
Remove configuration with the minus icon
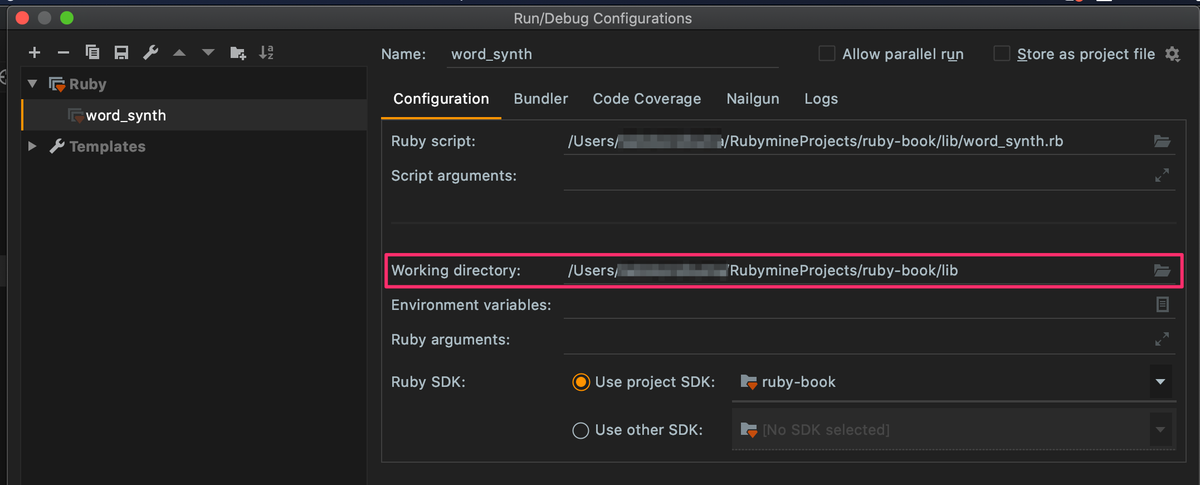(63, 53)
